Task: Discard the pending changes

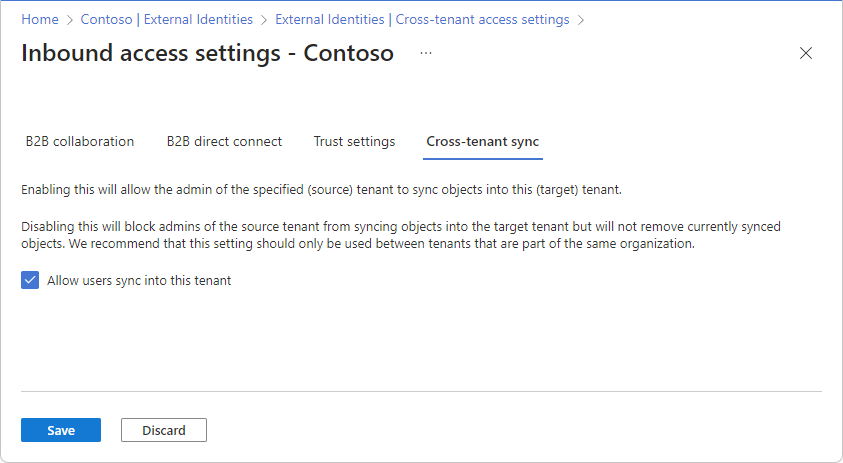Action: [x=163, y=430]
